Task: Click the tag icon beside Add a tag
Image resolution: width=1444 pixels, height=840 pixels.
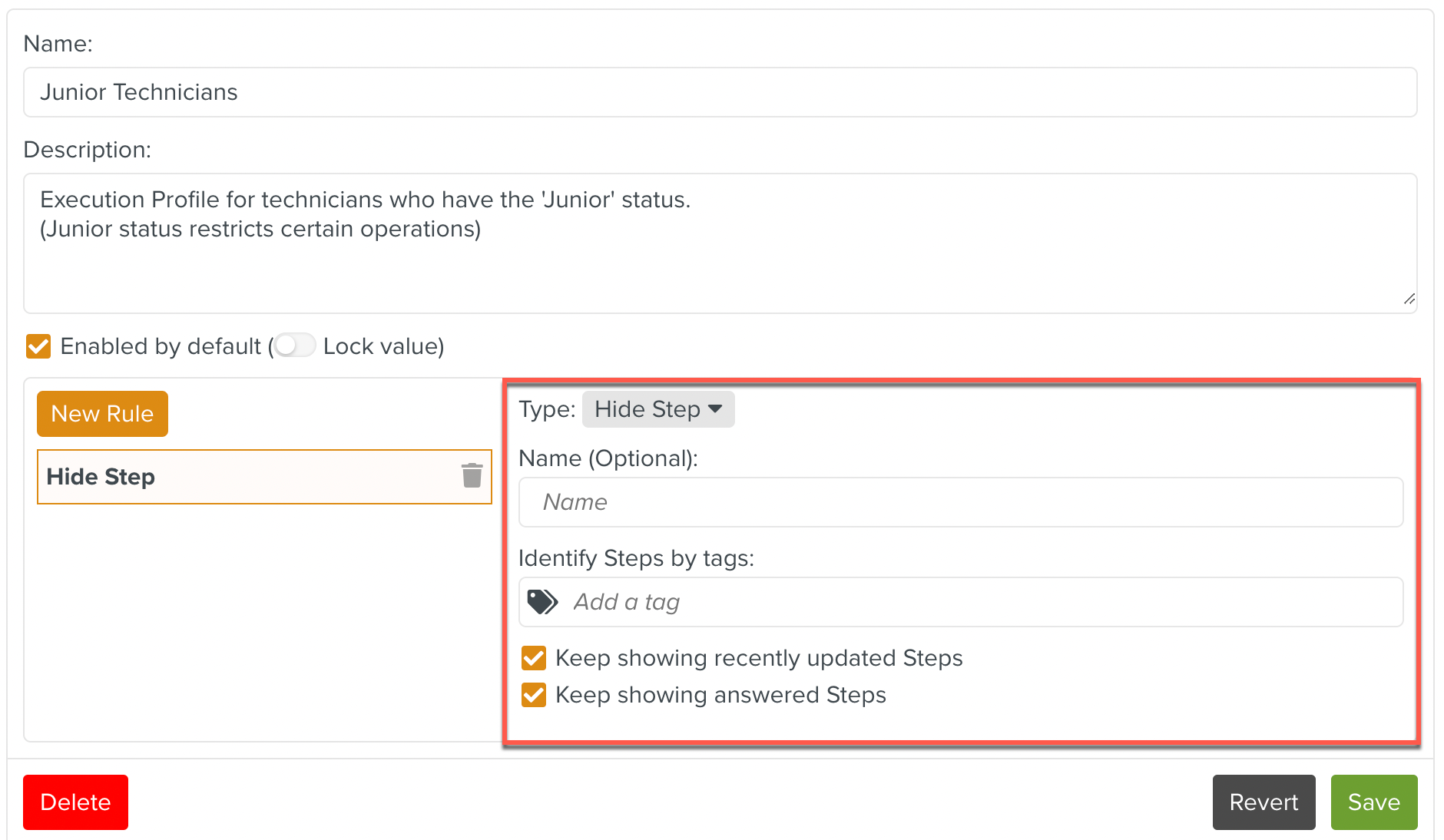Action: [541, 601]
